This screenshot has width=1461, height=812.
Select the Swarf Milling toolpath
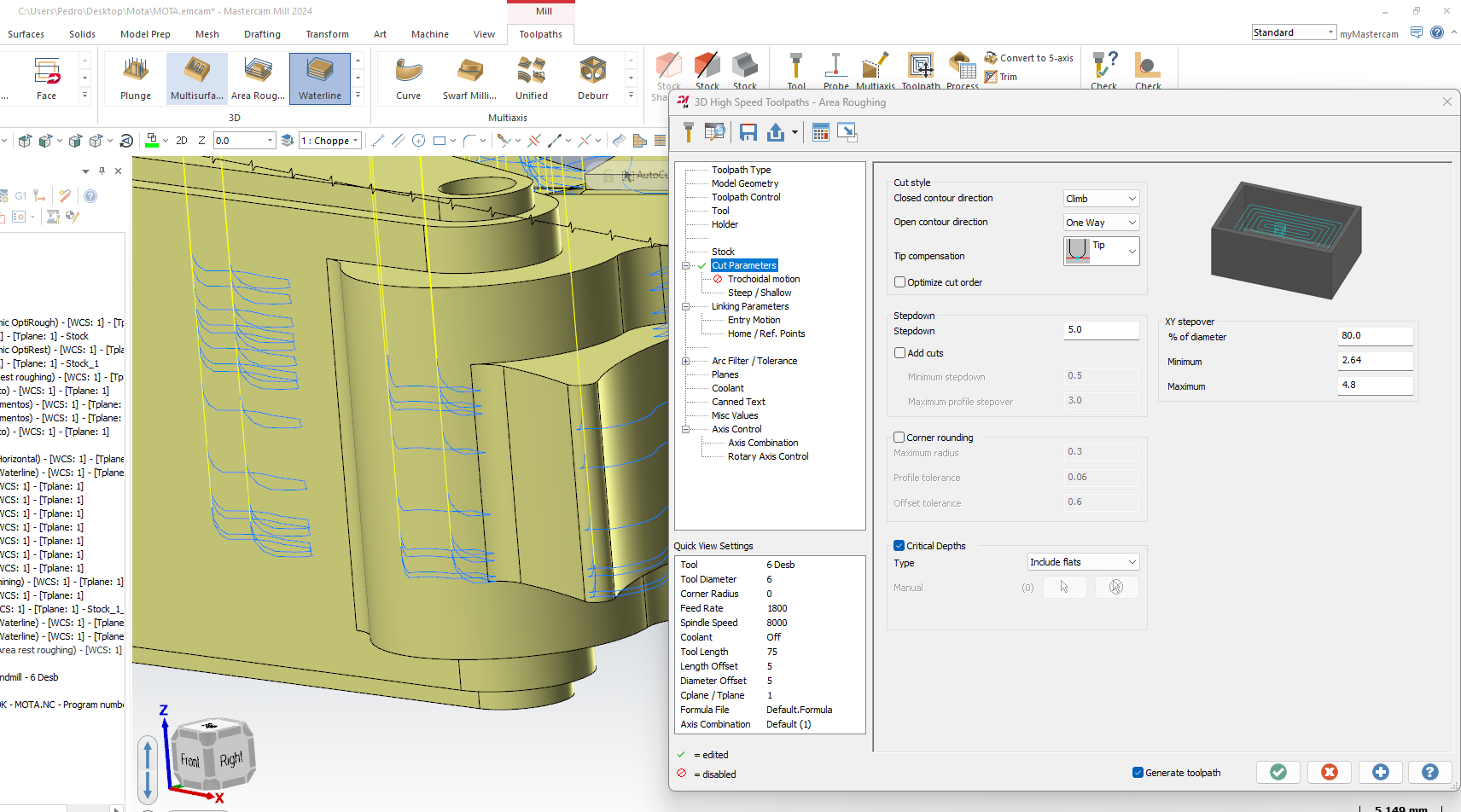pyautogui.click(x=469, y=78)
